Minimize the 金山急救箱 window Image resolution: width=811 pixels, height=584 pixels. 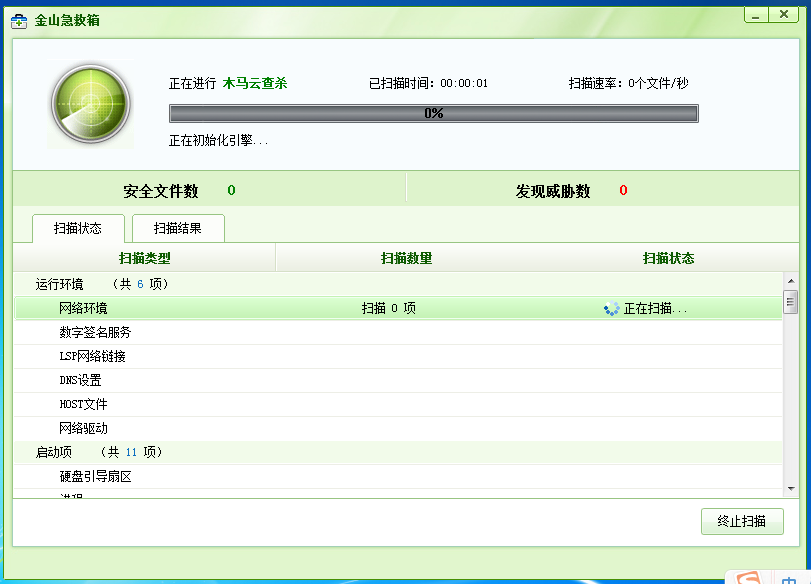(757, 14)
